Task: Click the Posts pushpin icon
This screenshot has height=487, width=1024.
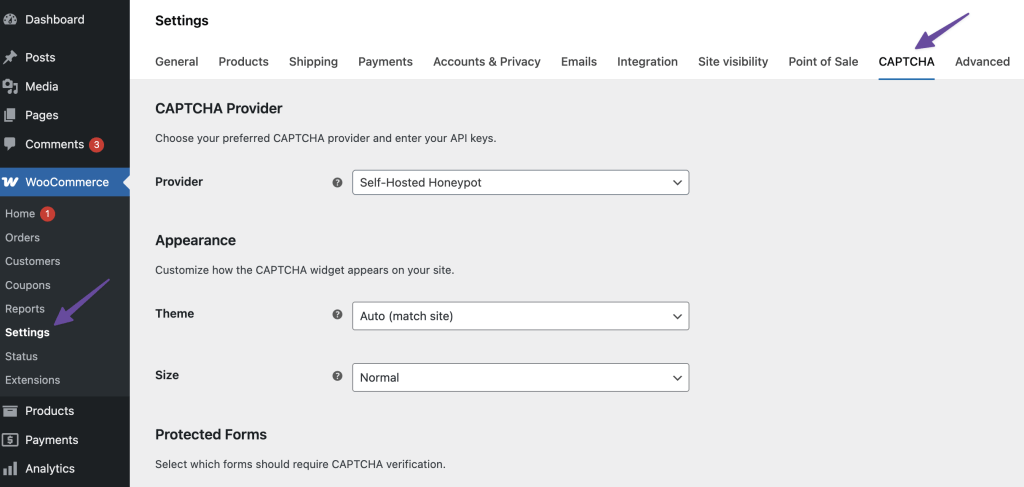Action: coord(10,57)
